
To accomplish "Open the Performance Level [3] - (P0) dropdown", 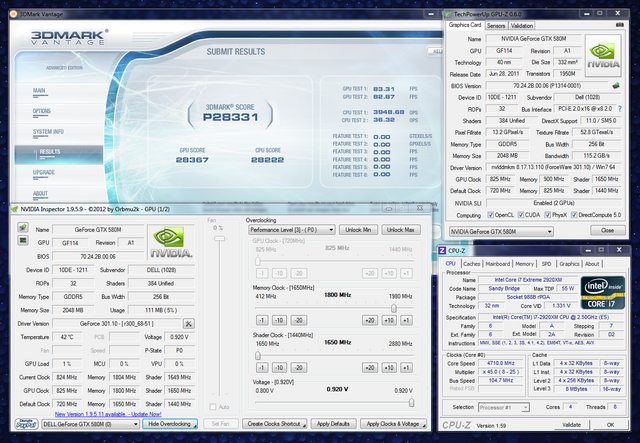I will (x=292, y=230).
